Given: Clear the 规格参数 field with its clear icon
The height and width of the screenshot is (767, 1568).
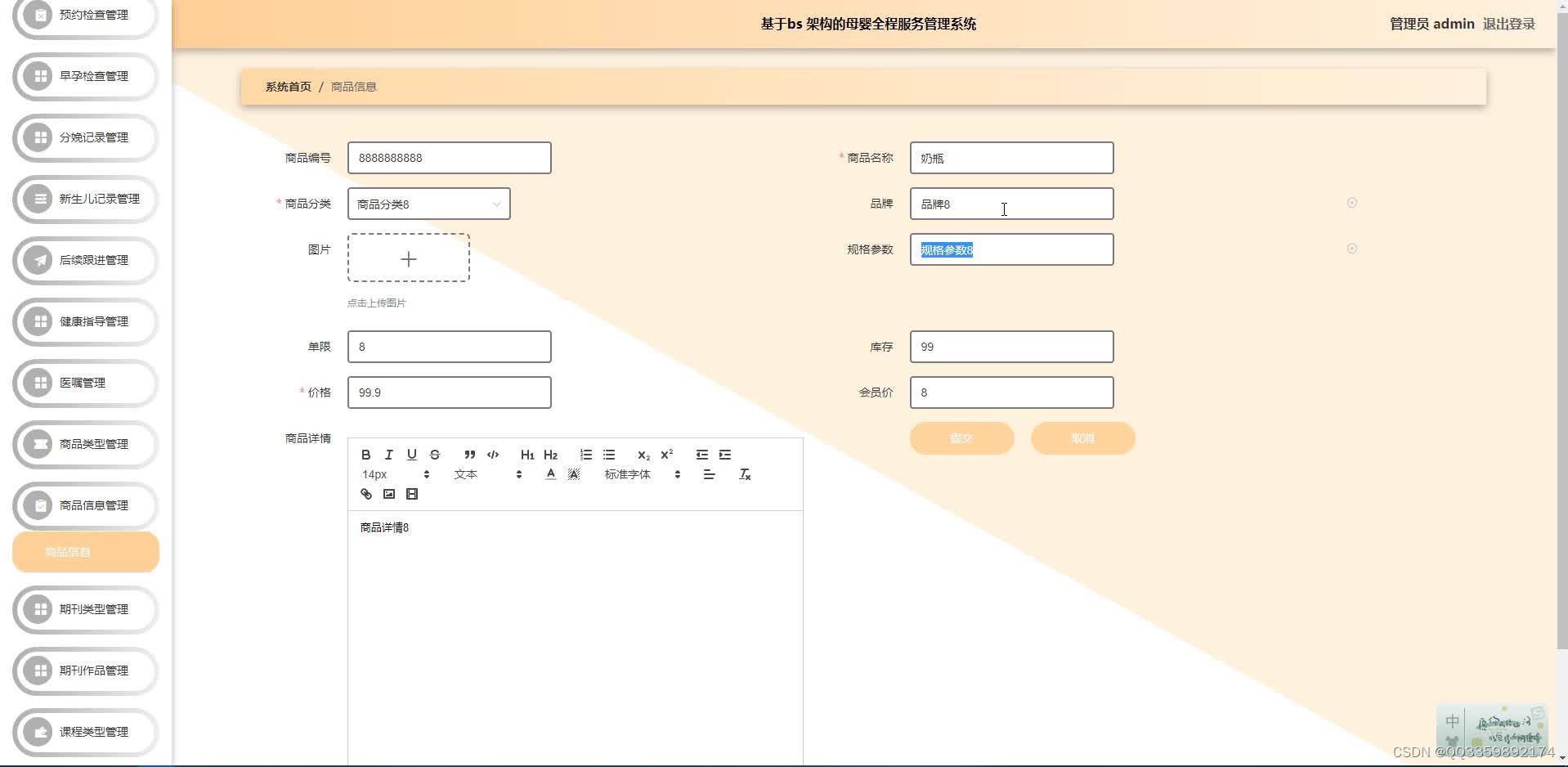Looking at the screenshot, I should pos(1352,249).
